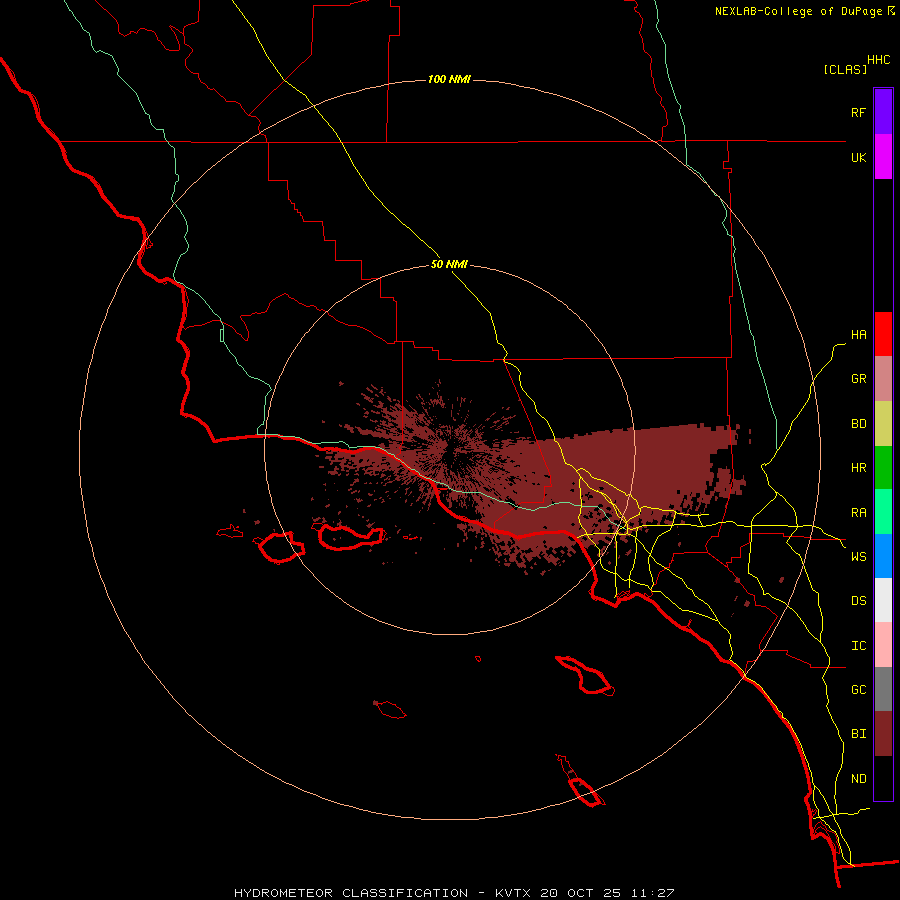
Task: Click the IC pink legend swatch
Action: click(883, 645)
